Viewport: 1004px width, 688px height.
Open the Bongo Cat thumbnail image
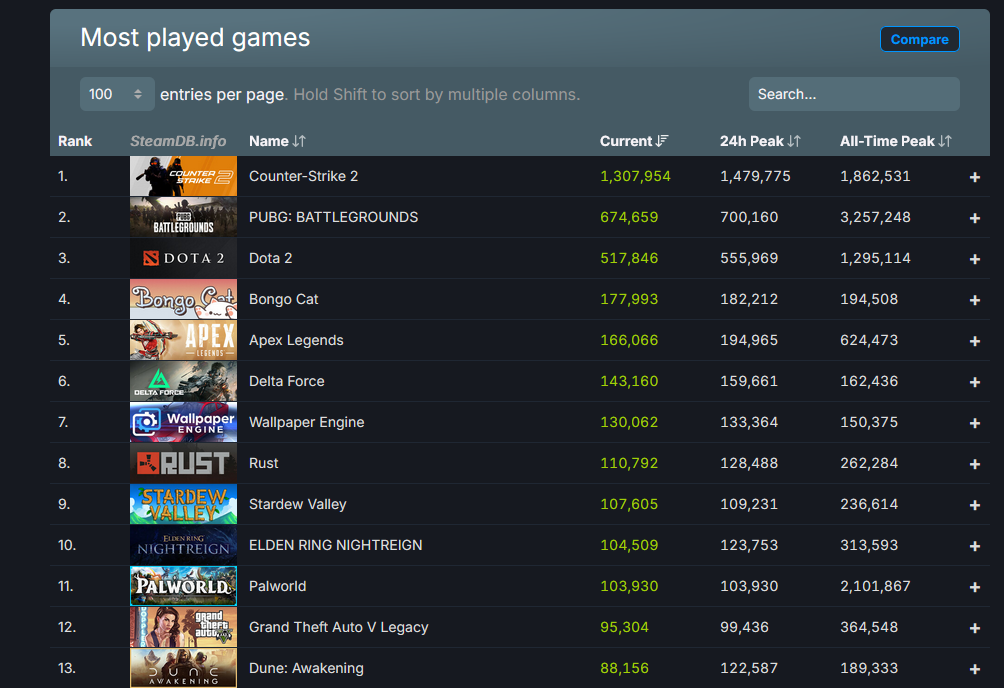pyautogui.click(x=183, y=299)
